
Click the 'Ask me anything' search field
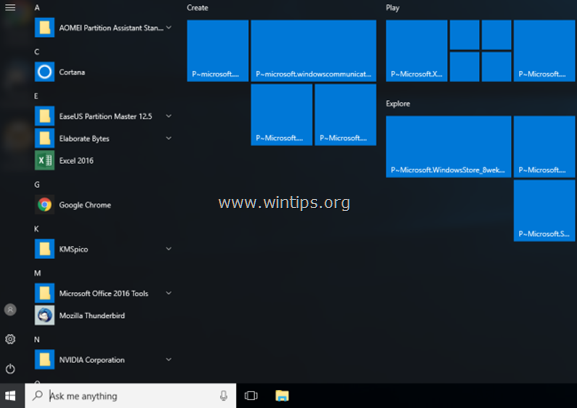(130, 396)
